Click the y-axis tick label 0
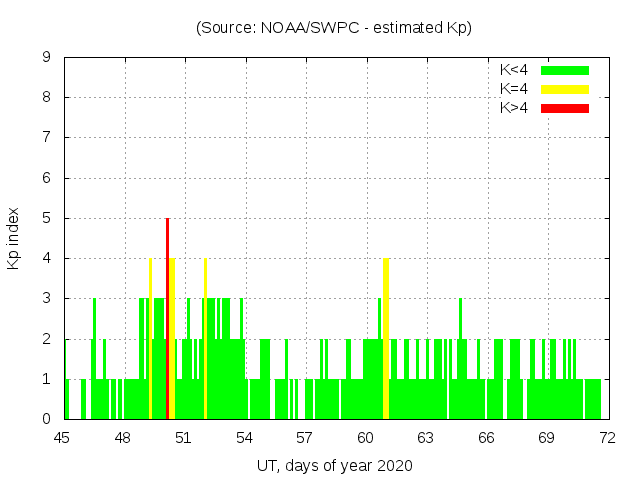Screen dimensions: 640x480 (47, 419)
